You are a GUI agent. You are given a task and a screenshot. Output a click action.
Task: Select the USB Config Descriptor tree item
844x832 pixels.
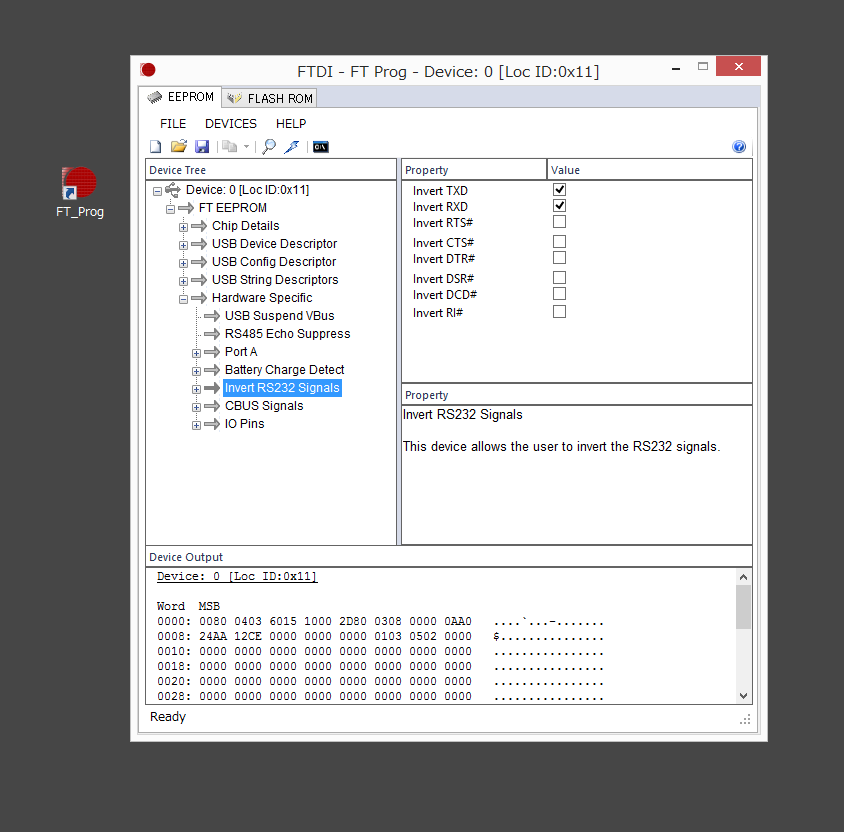click(x=273, y=262)
